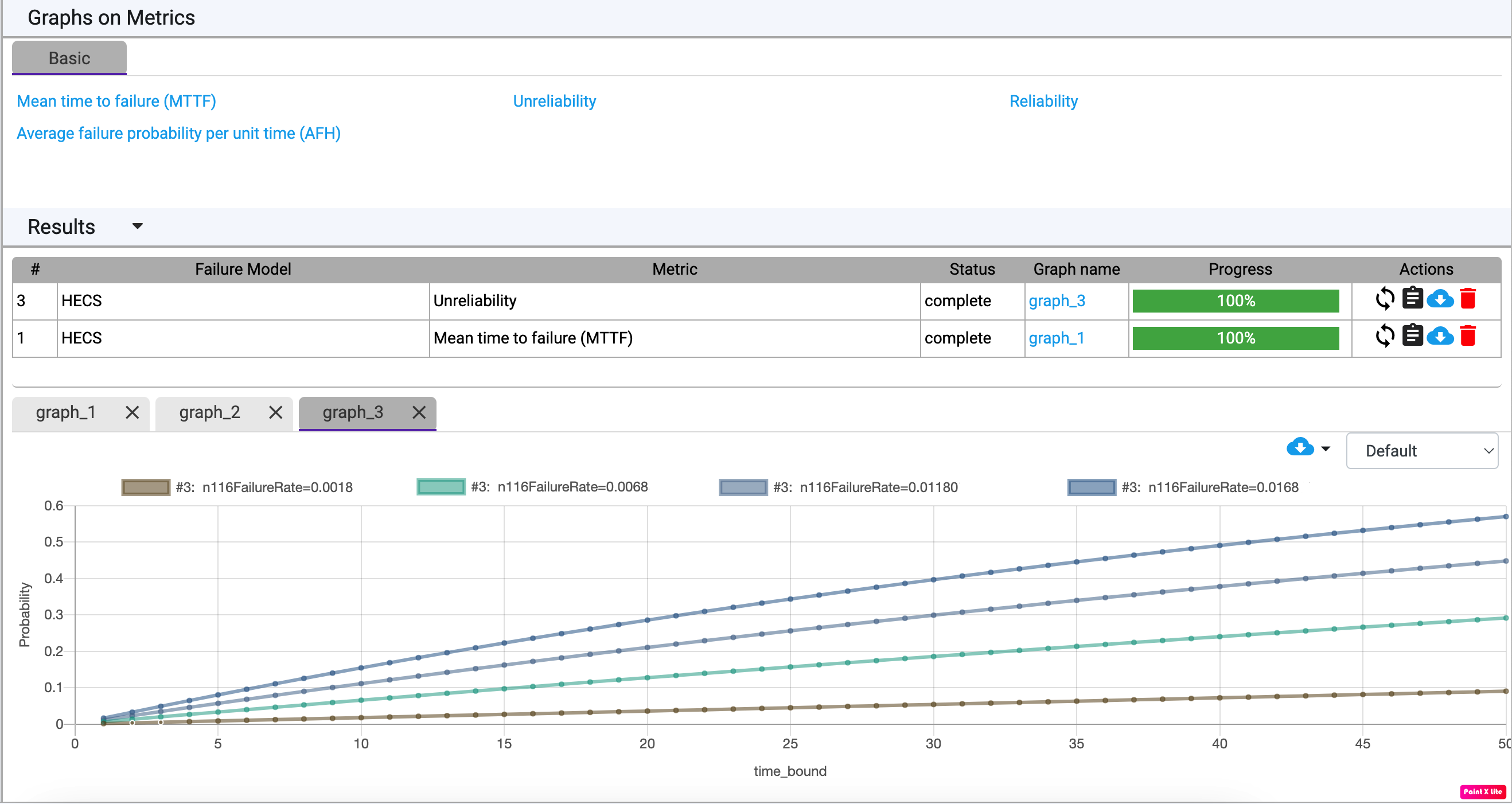Open clipboard details for Unreliability row

pyautogui.click(x=1412, y=298)
